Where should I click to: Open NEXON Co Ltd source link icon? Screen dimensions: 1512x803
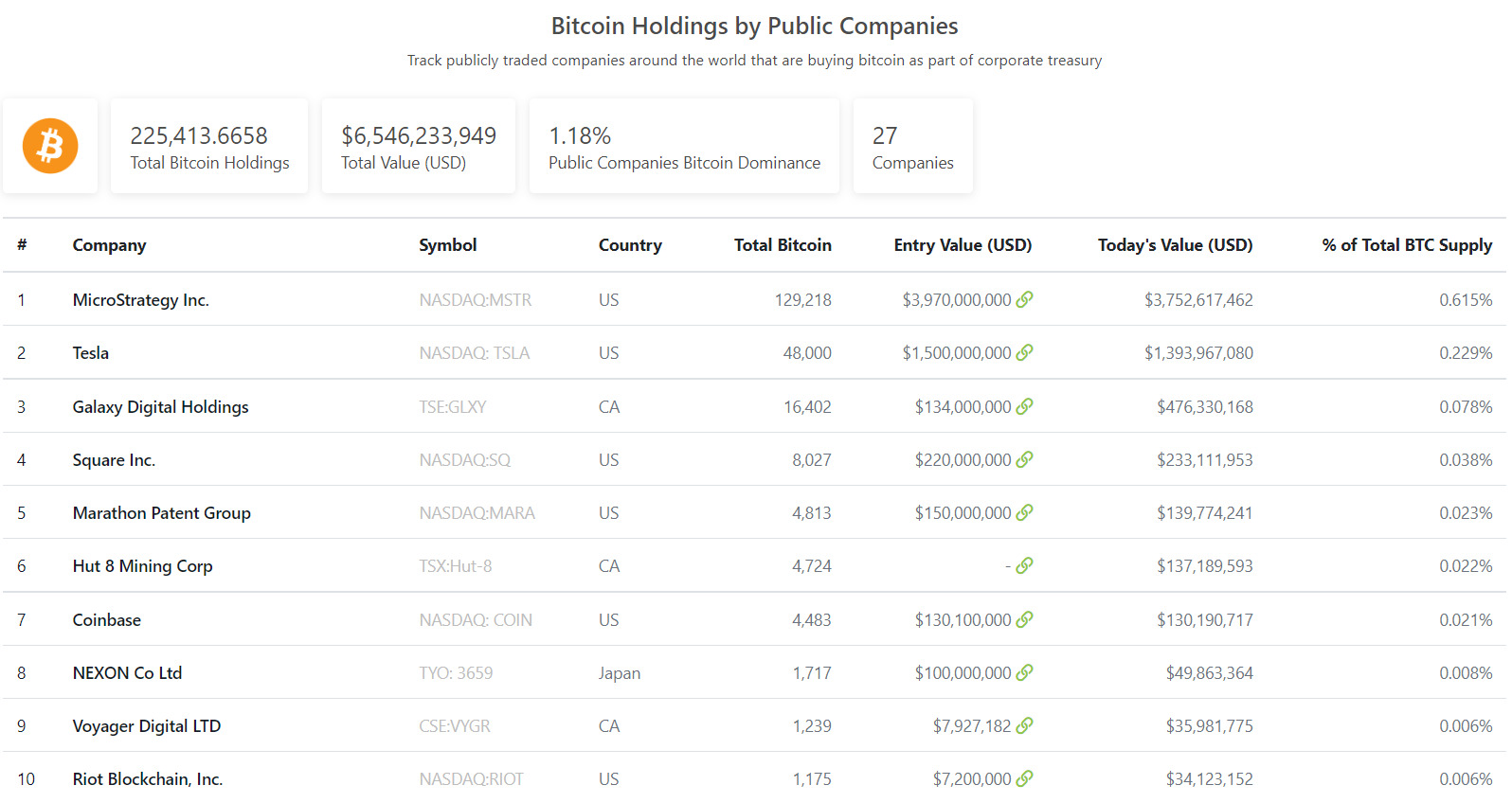point(1024,672)
